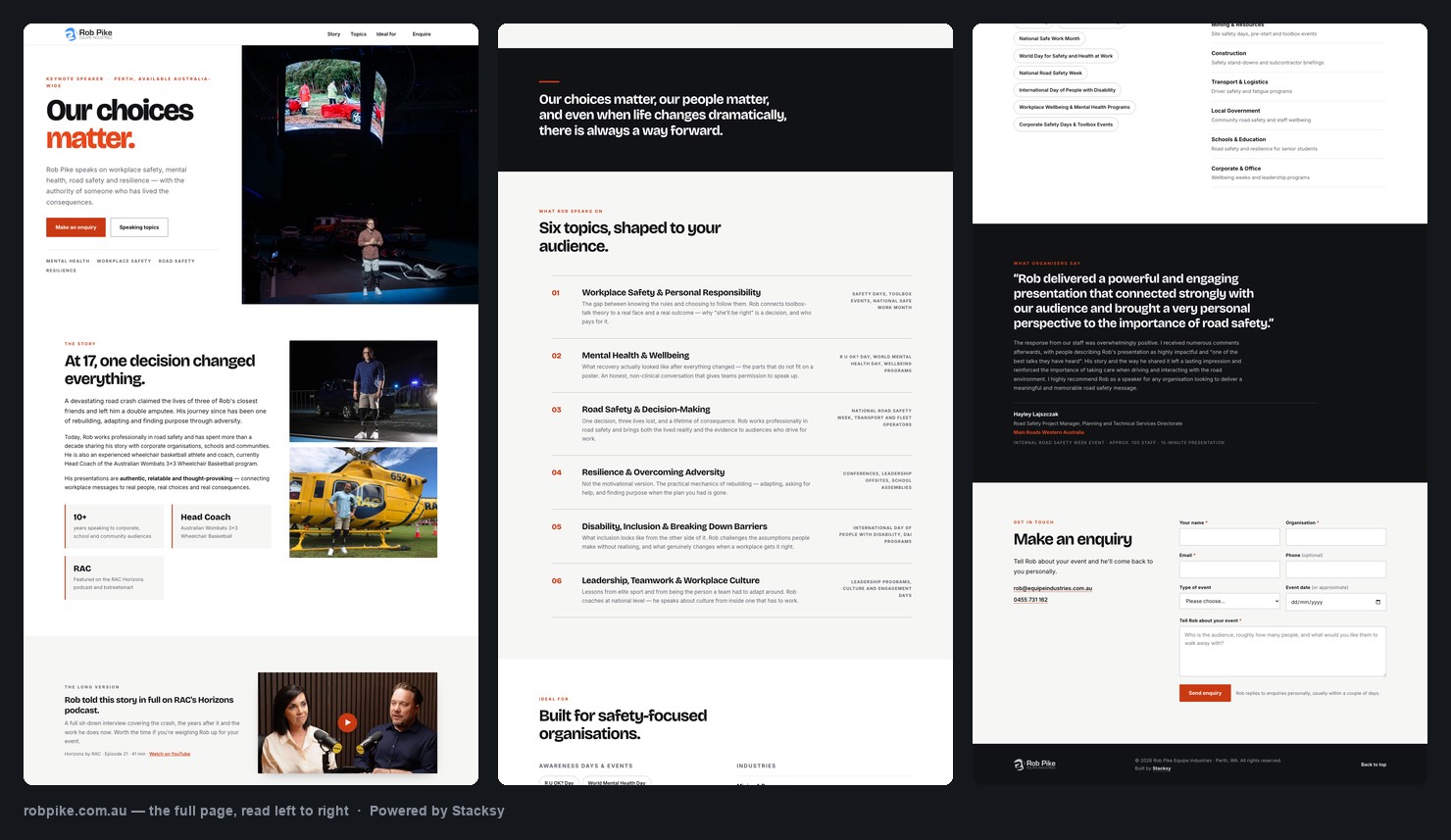Click the Tell Rob about your event textarea

[1282, 651]
